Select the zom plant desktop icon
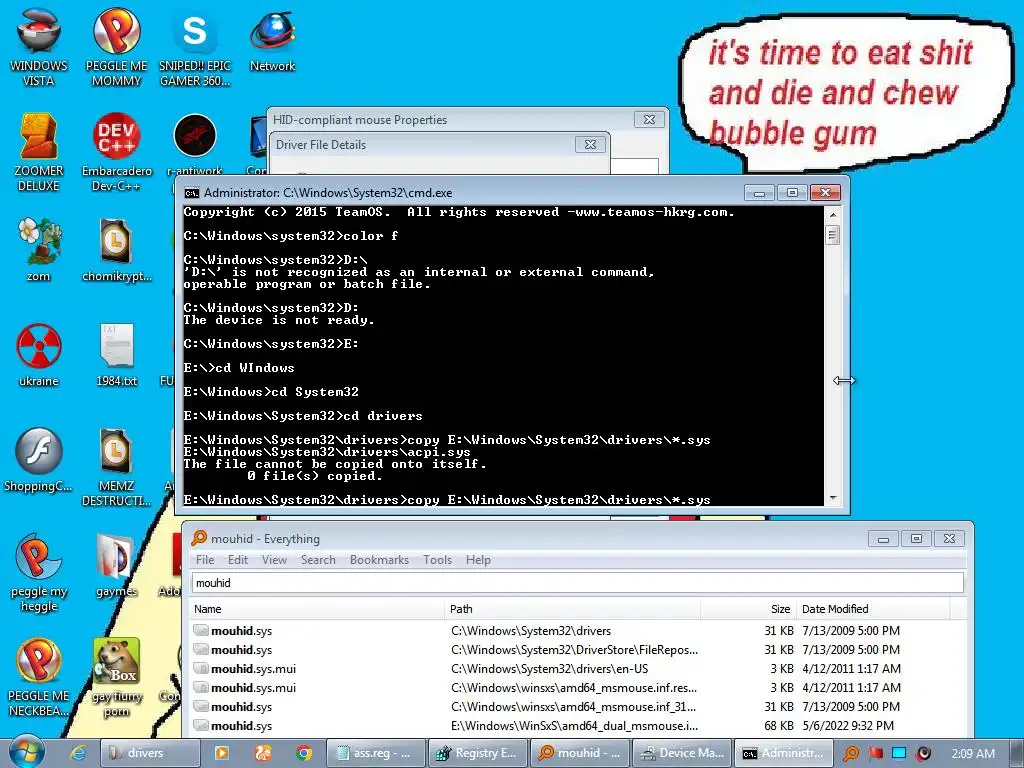 click(x=39, y=249)
